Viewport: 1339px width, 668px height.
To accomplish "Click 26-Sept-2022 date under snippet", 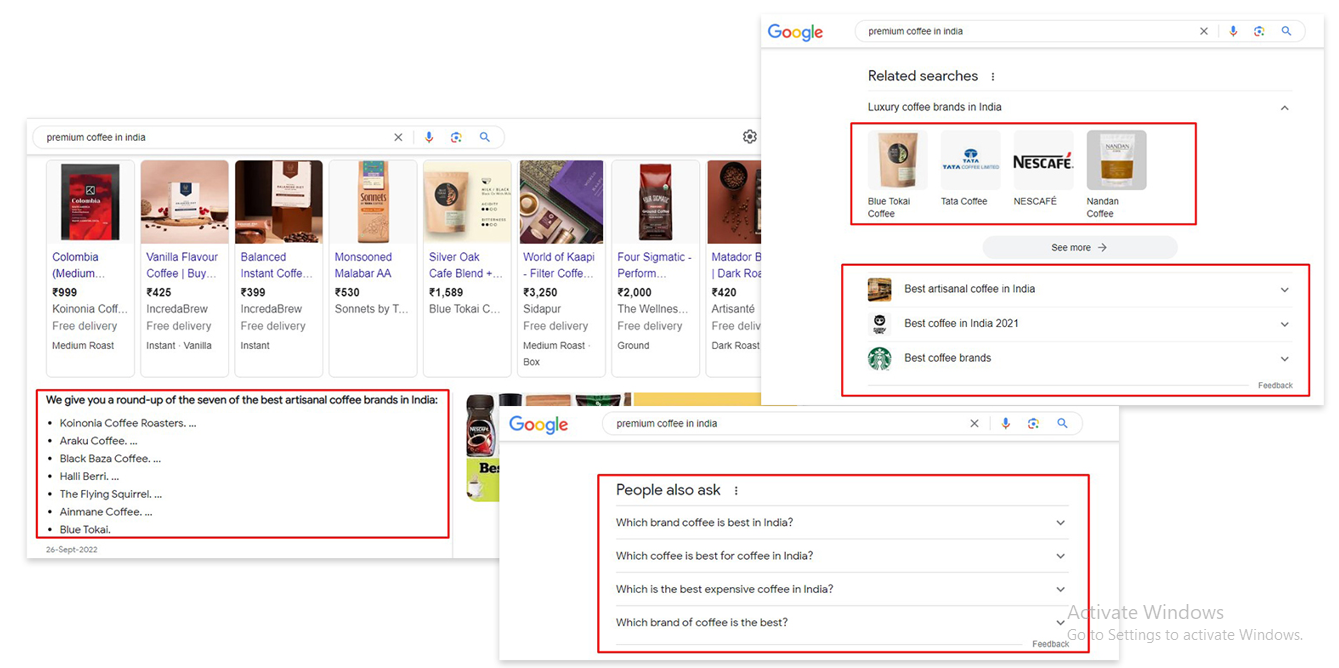I will coord(72,550).
